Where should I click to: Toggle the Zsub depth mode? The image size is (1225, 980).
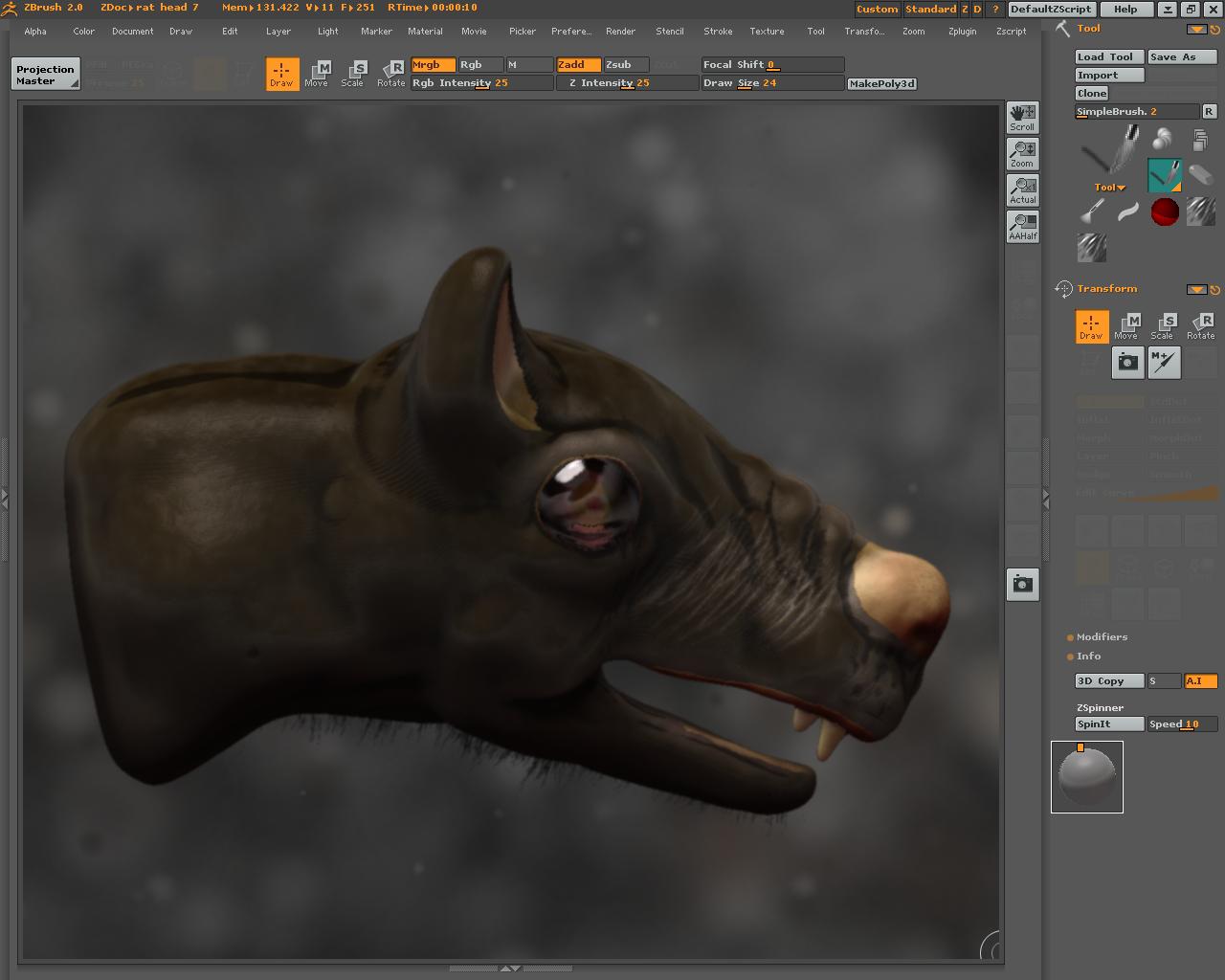627,65
